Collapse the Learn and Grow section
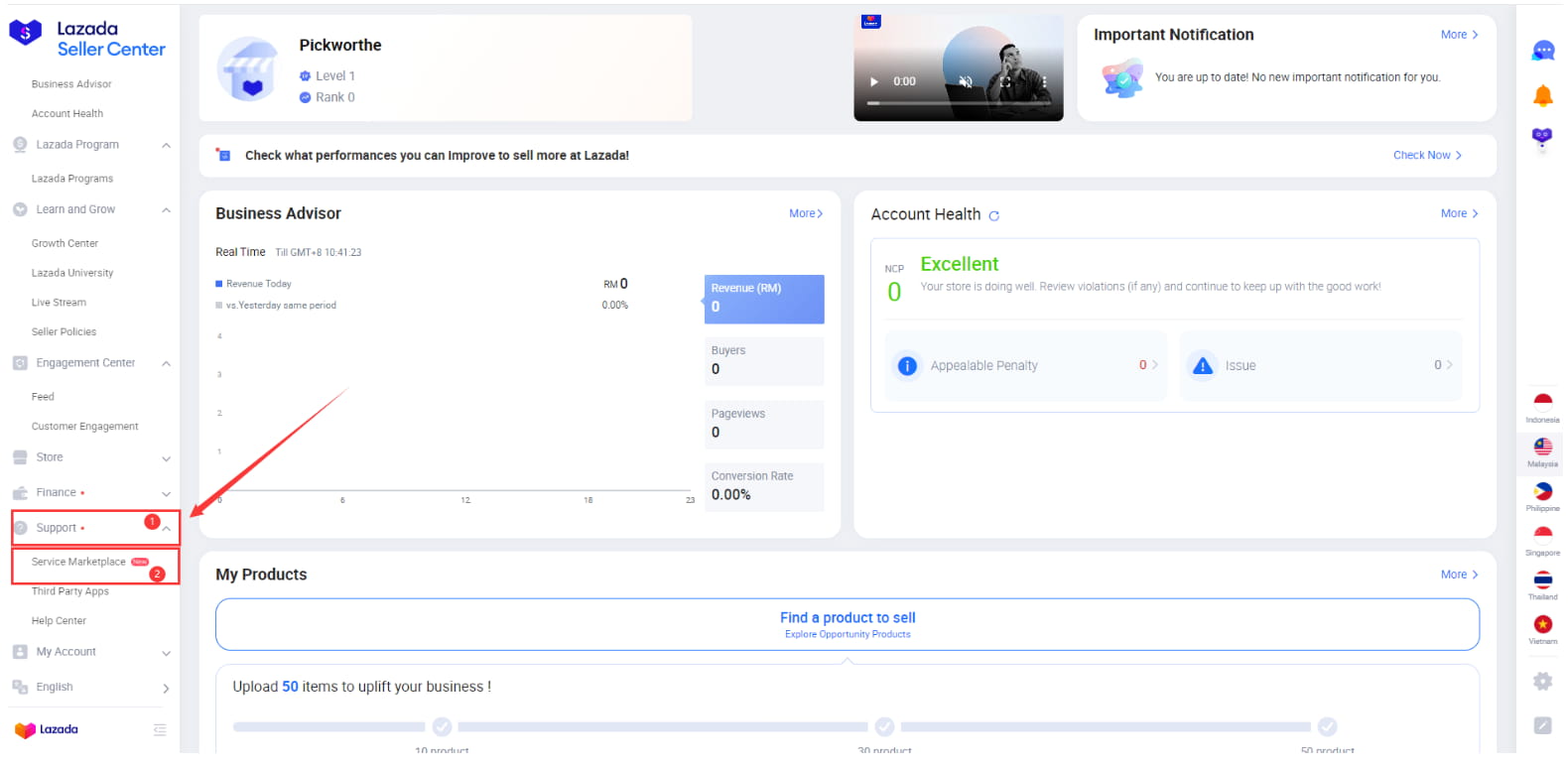The width and height of the screenshot is (1568, 769). (x=166, y=210)
